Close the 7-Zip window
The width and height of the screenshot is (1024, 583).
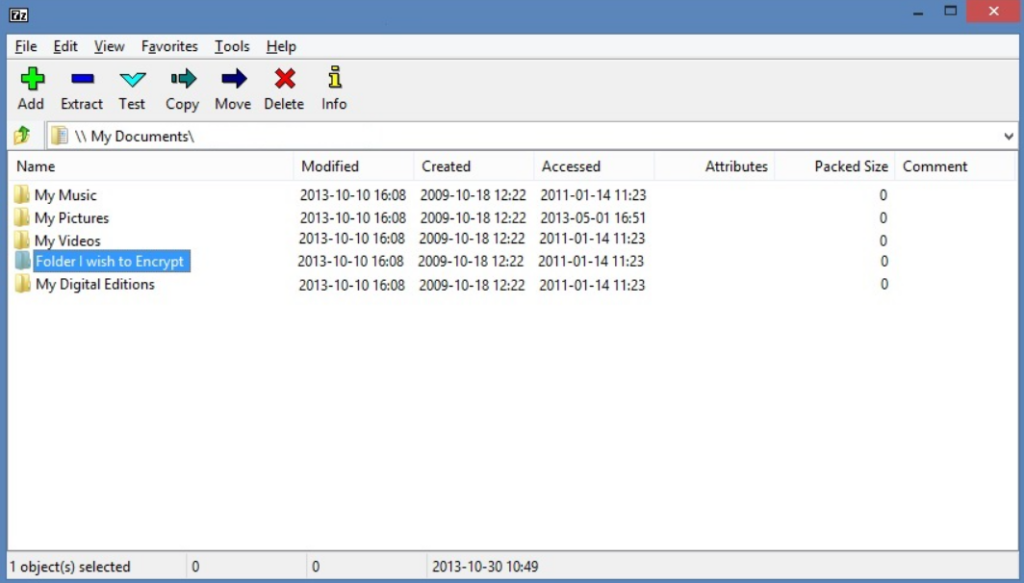pos(993,11)
